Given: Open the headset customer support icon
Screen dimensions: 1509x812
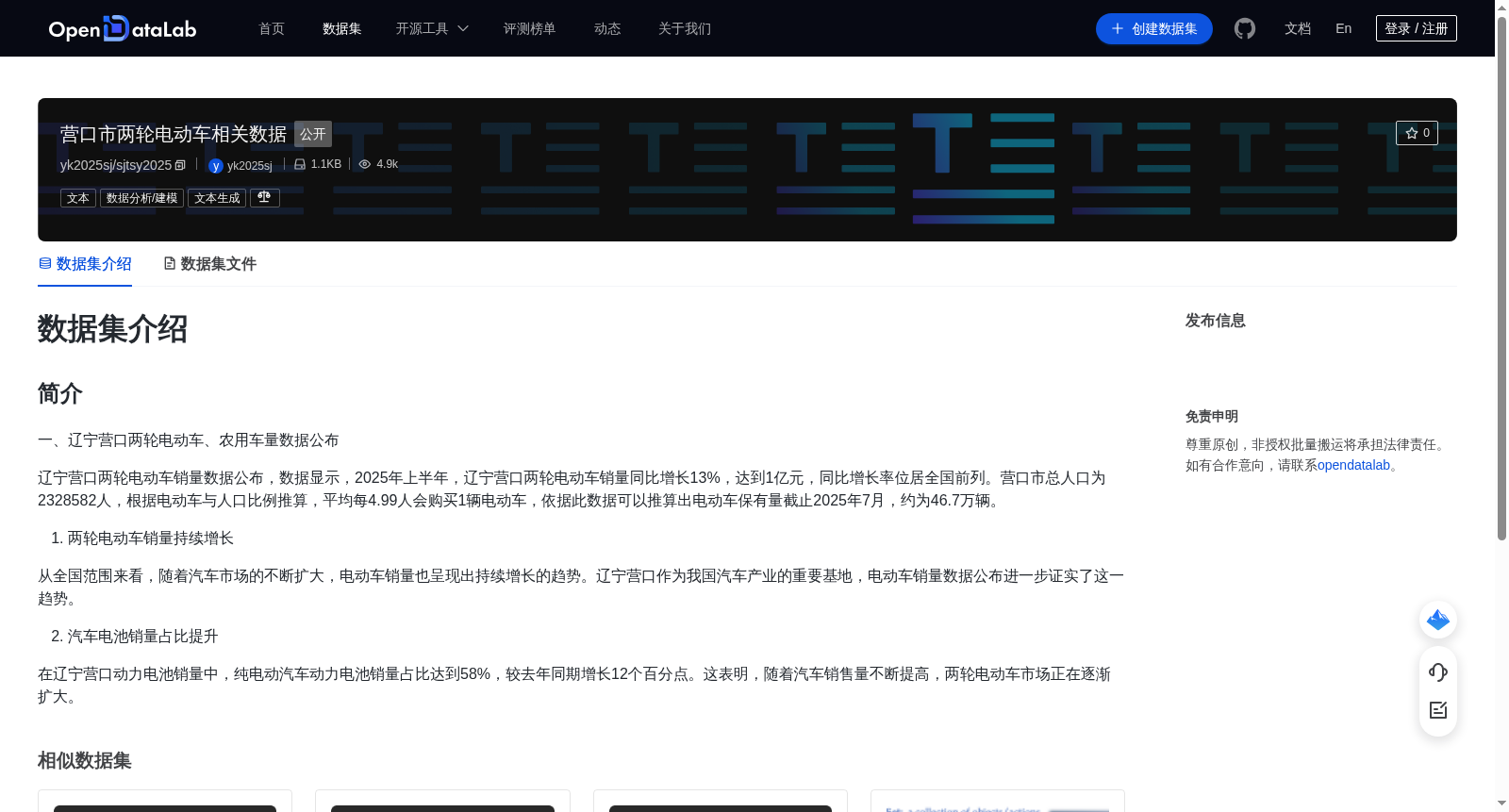Looking at the screenshot, I should tap(1438, 671).
